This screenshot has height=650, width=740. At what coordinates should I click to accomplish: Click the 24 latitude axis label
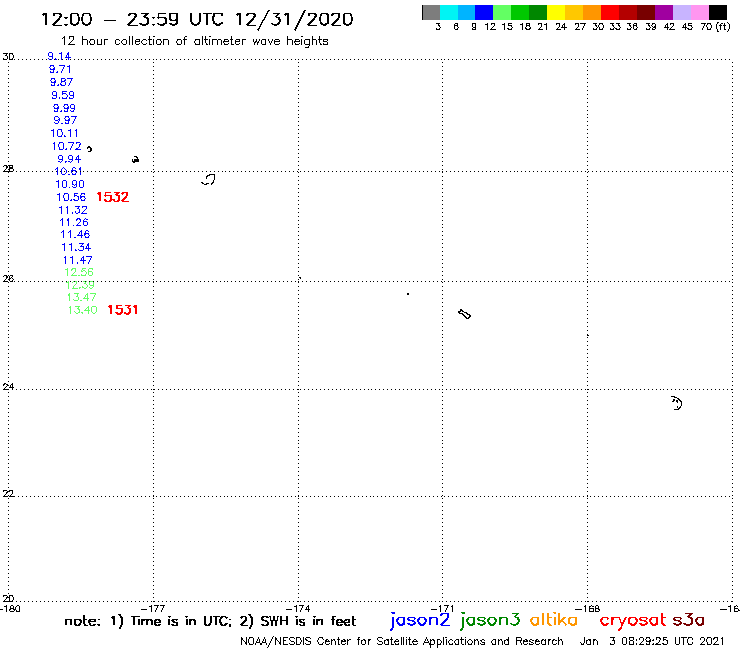coord(8,387)
